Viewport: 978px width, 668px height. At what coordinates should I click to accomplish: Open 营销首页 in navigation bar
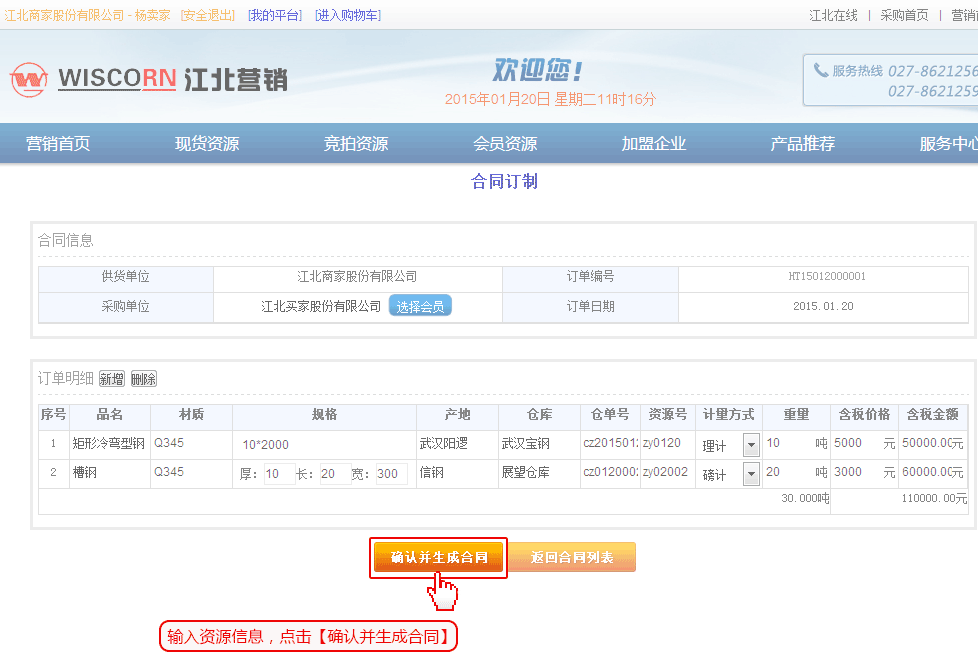click(x=58, y=143)
